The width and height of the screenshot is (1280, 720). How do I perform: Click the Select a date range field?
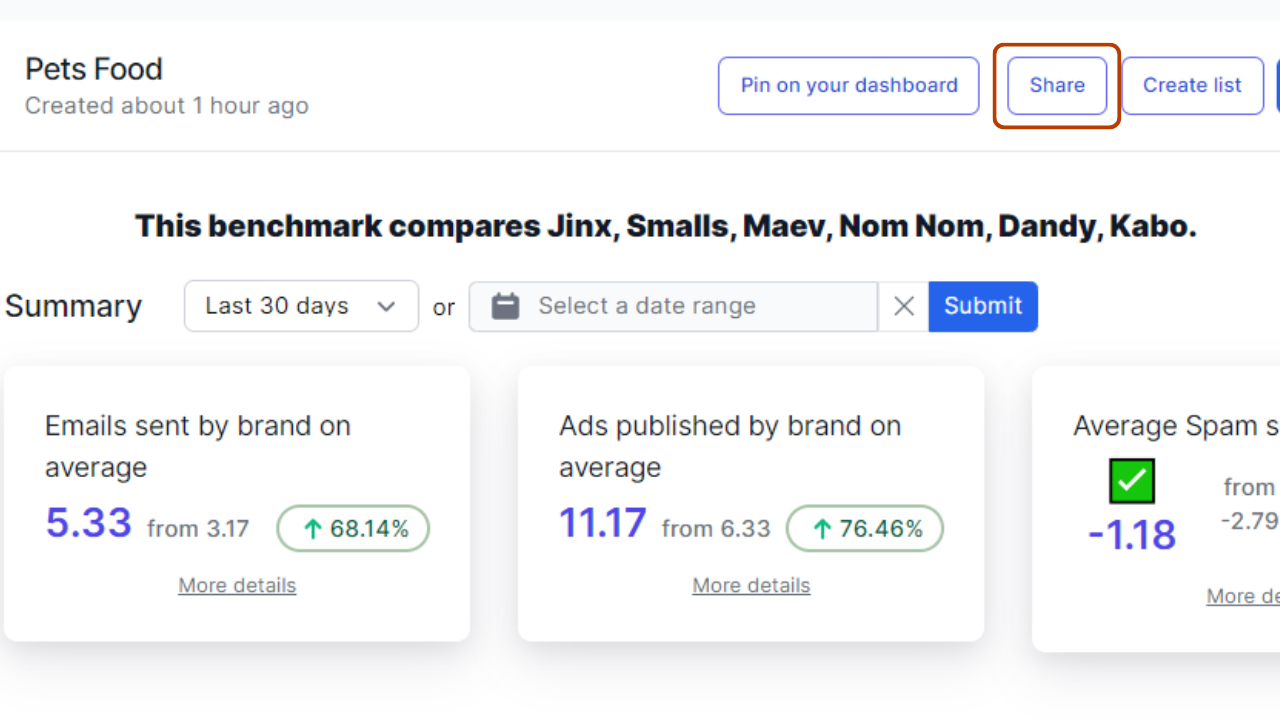click(x=673, y=306)
